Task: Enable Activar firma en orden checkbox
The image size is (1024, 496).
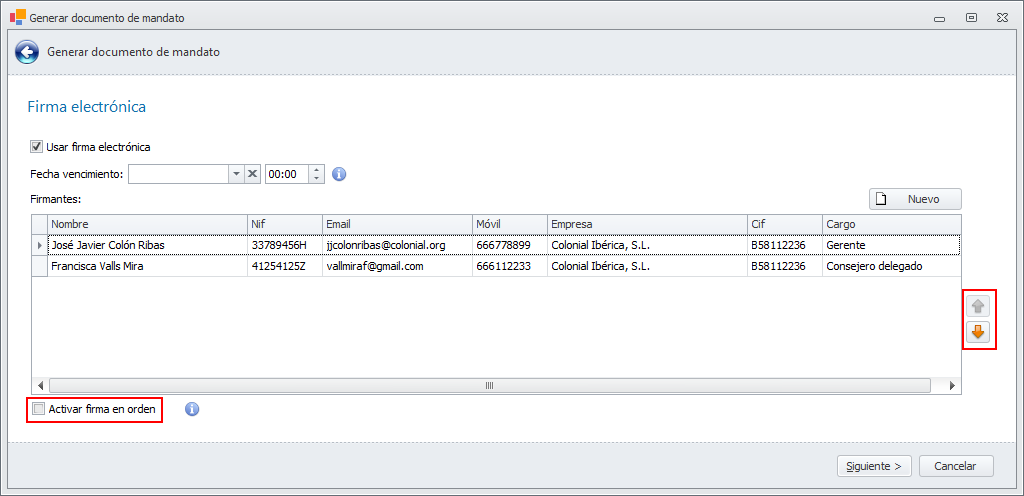Action: point(39,409)
